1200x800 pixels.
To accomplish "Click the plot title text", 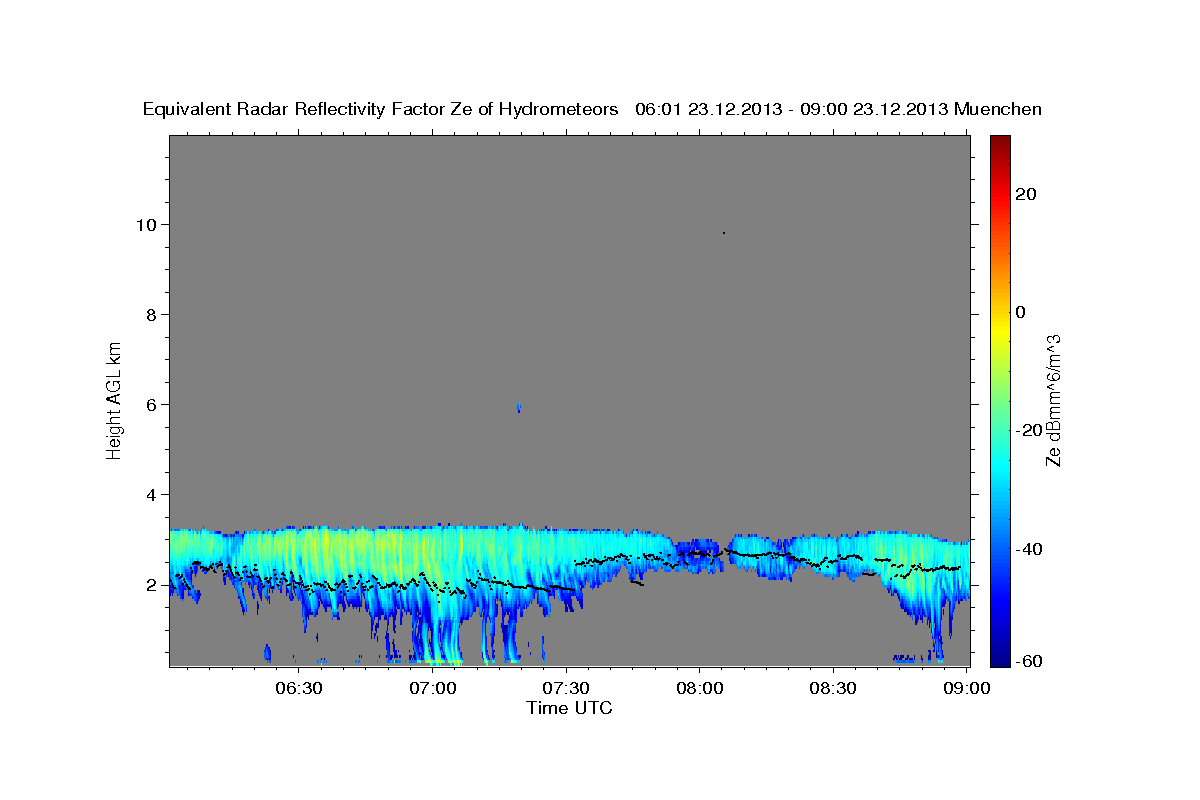I will [592, 109].
